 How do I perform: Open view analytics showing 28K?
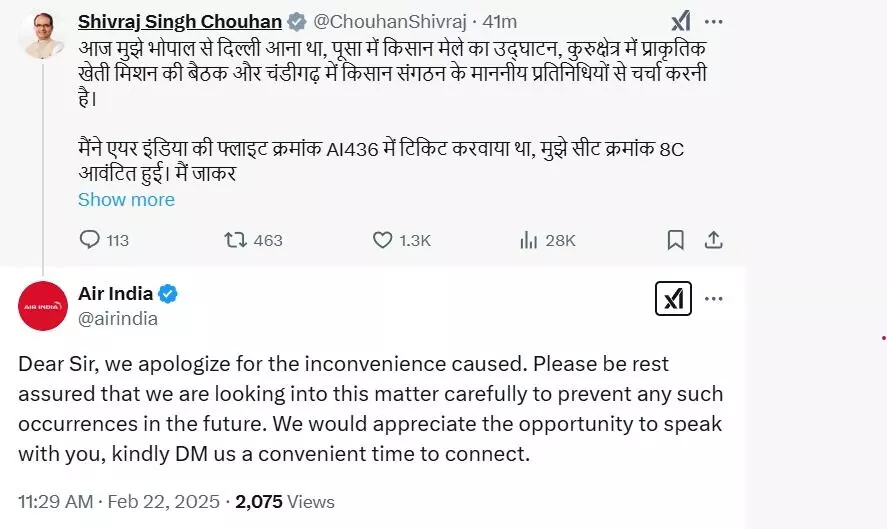point(530,240)
